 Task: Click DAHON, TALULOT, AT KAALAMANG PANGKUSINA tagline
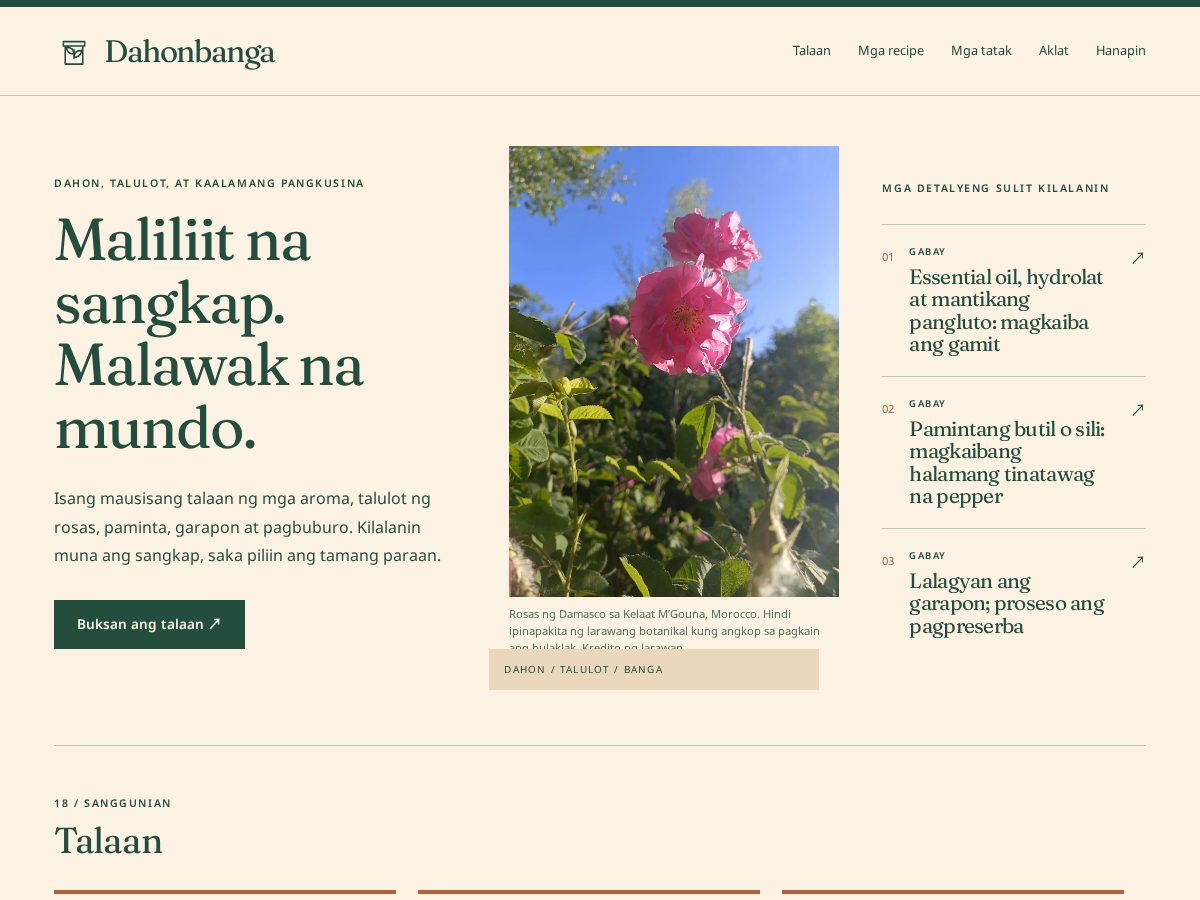click(x=209, y=183)
